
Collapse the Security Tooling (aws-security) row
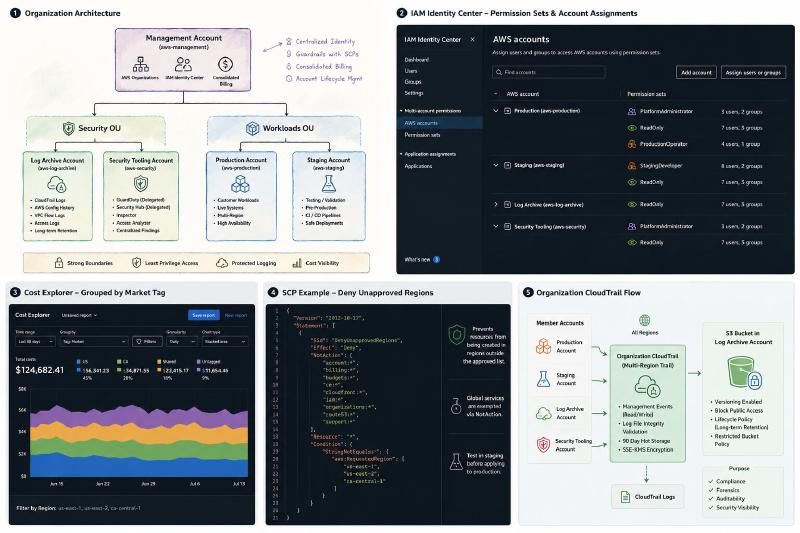(x=495, y=226)
